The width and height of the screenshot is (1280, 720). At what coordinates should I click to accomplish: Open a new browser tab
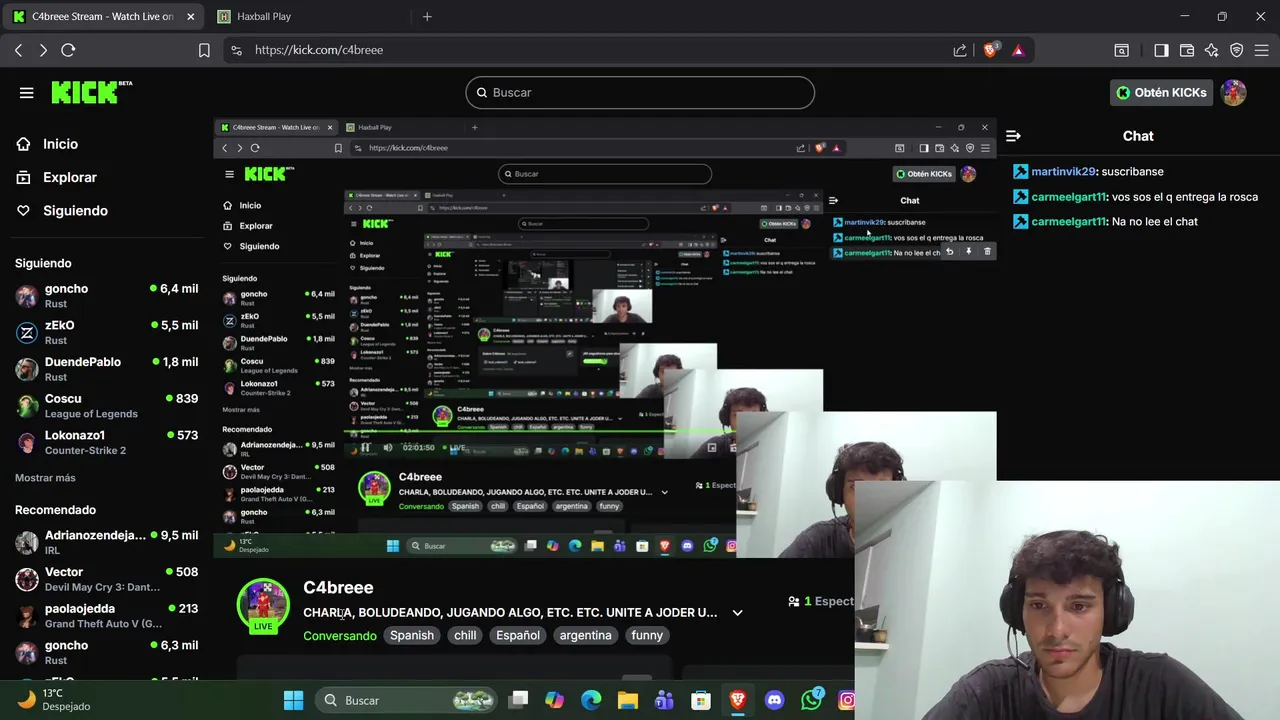point(427,16)
